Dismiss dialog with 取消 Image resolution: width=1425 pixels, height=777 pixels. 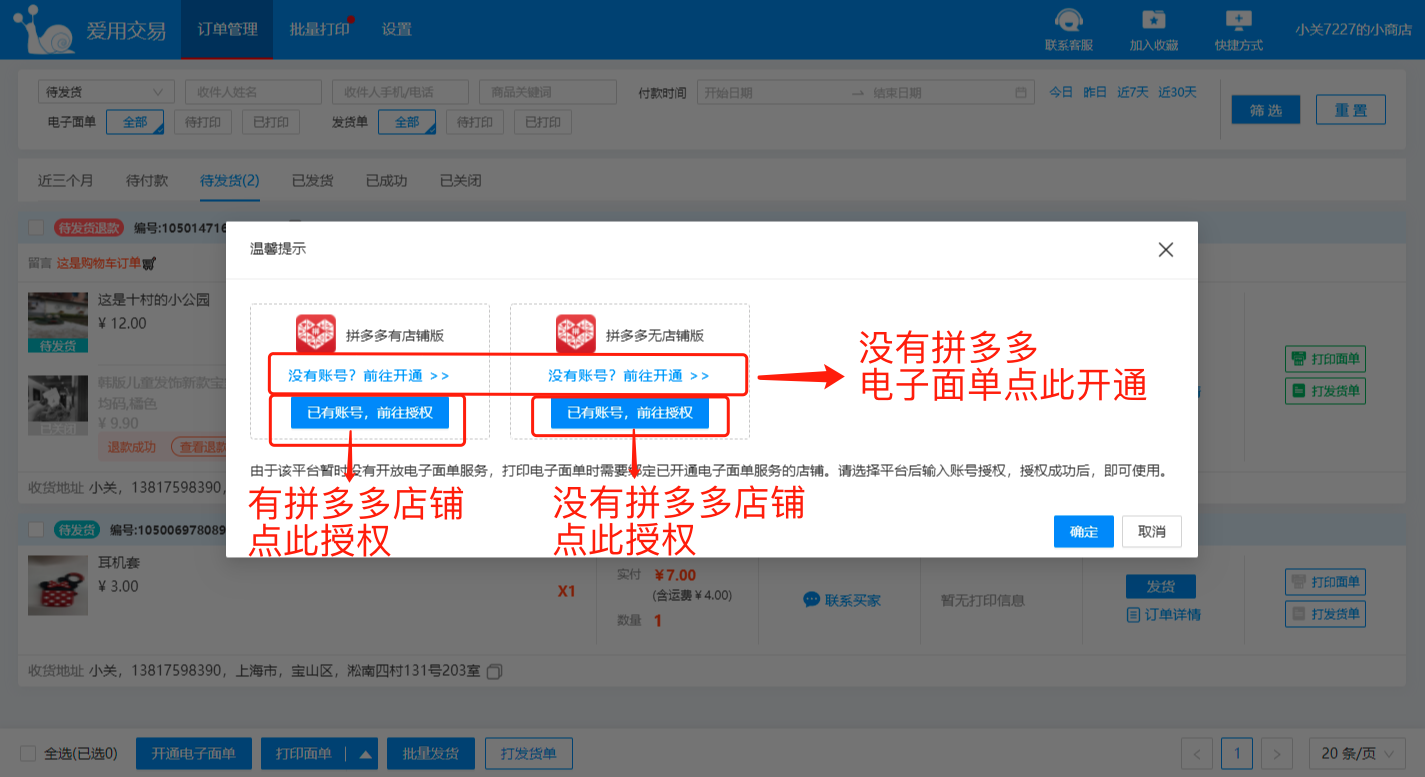(1152, 532)
